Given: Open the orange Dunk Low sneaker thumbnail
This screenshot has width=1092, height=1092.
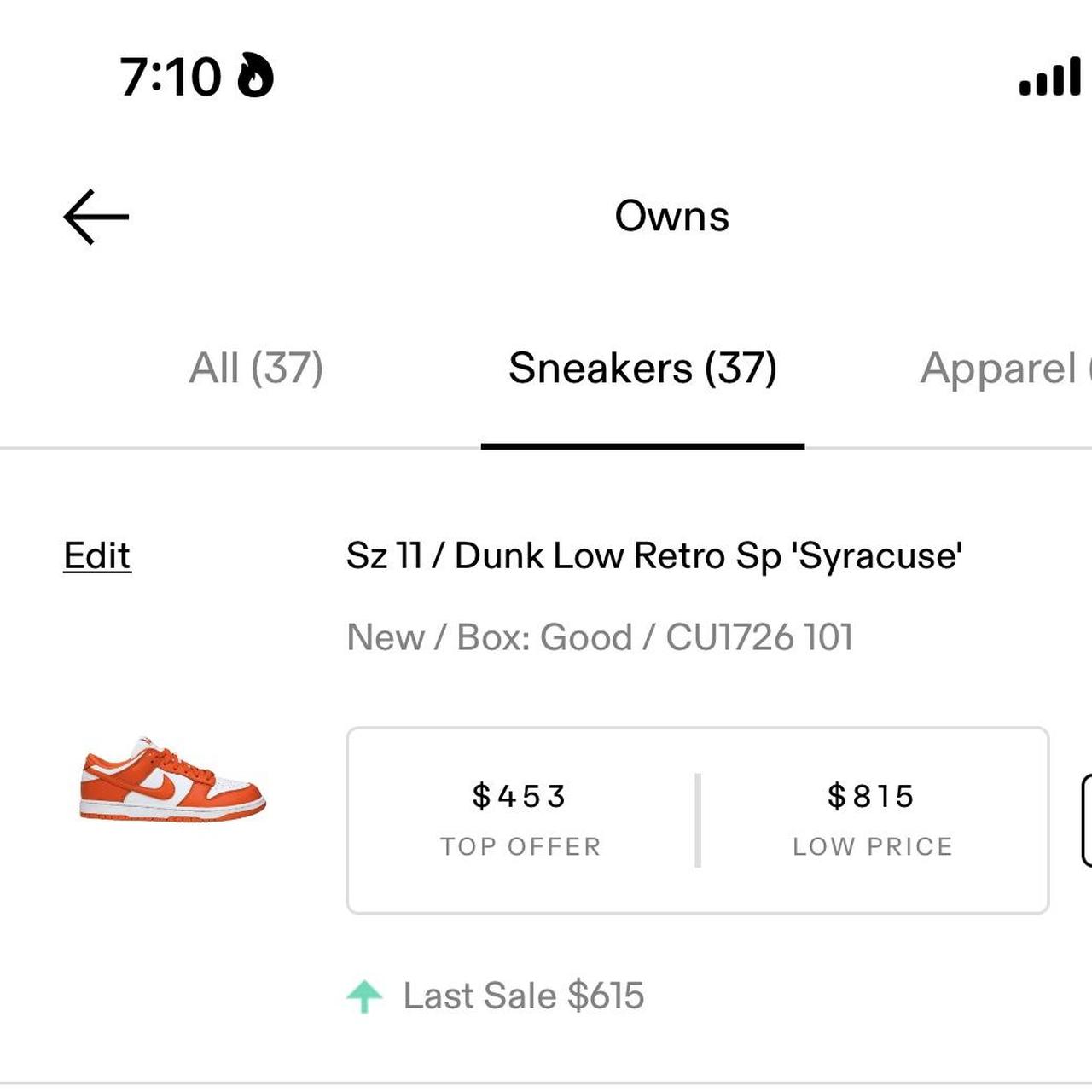Looking at the screenshot, I should [172, 779].
